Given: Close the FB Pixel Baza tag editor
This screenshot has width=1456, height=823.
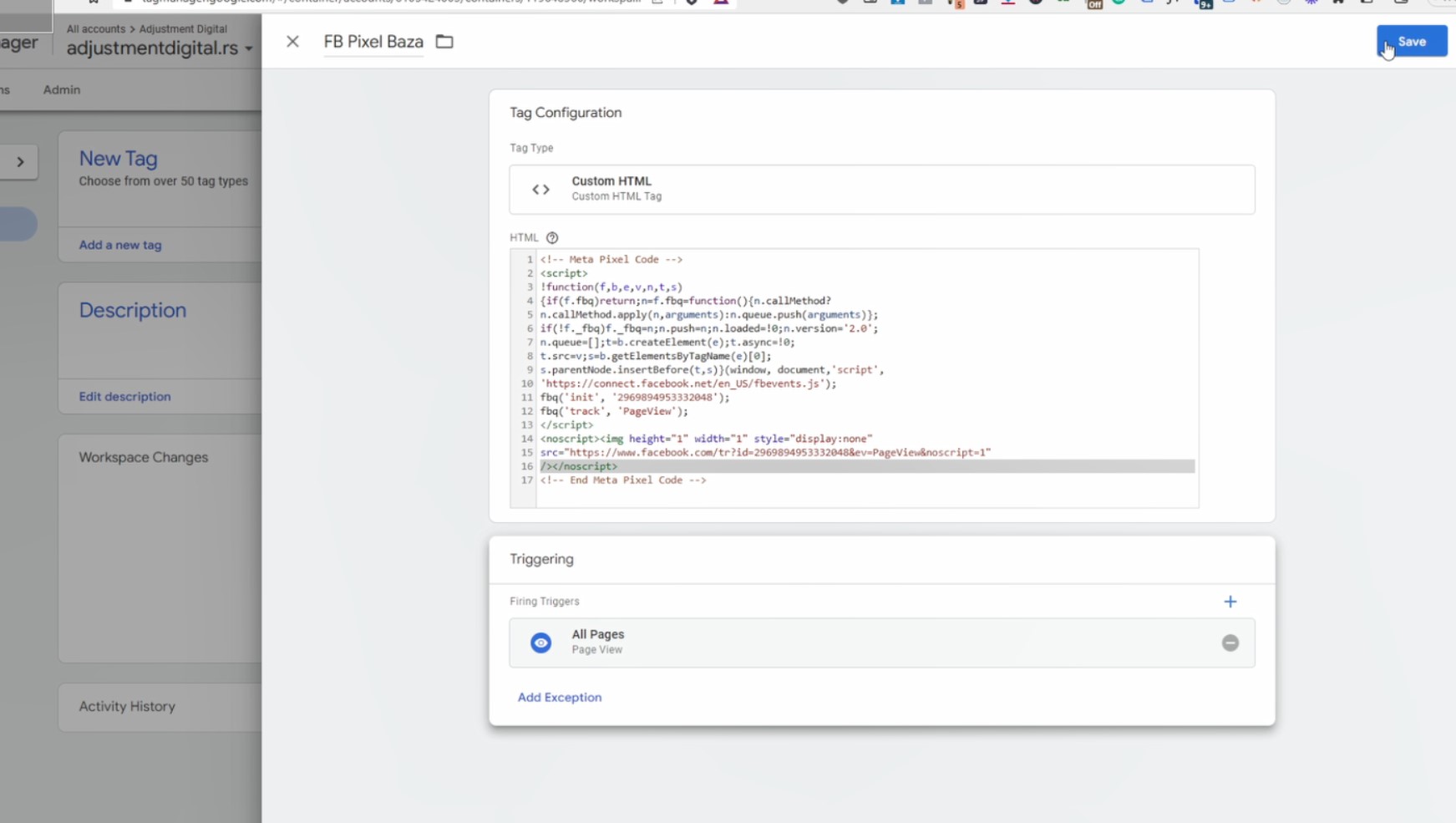Looking at the screenshot, I should (292, 42).
